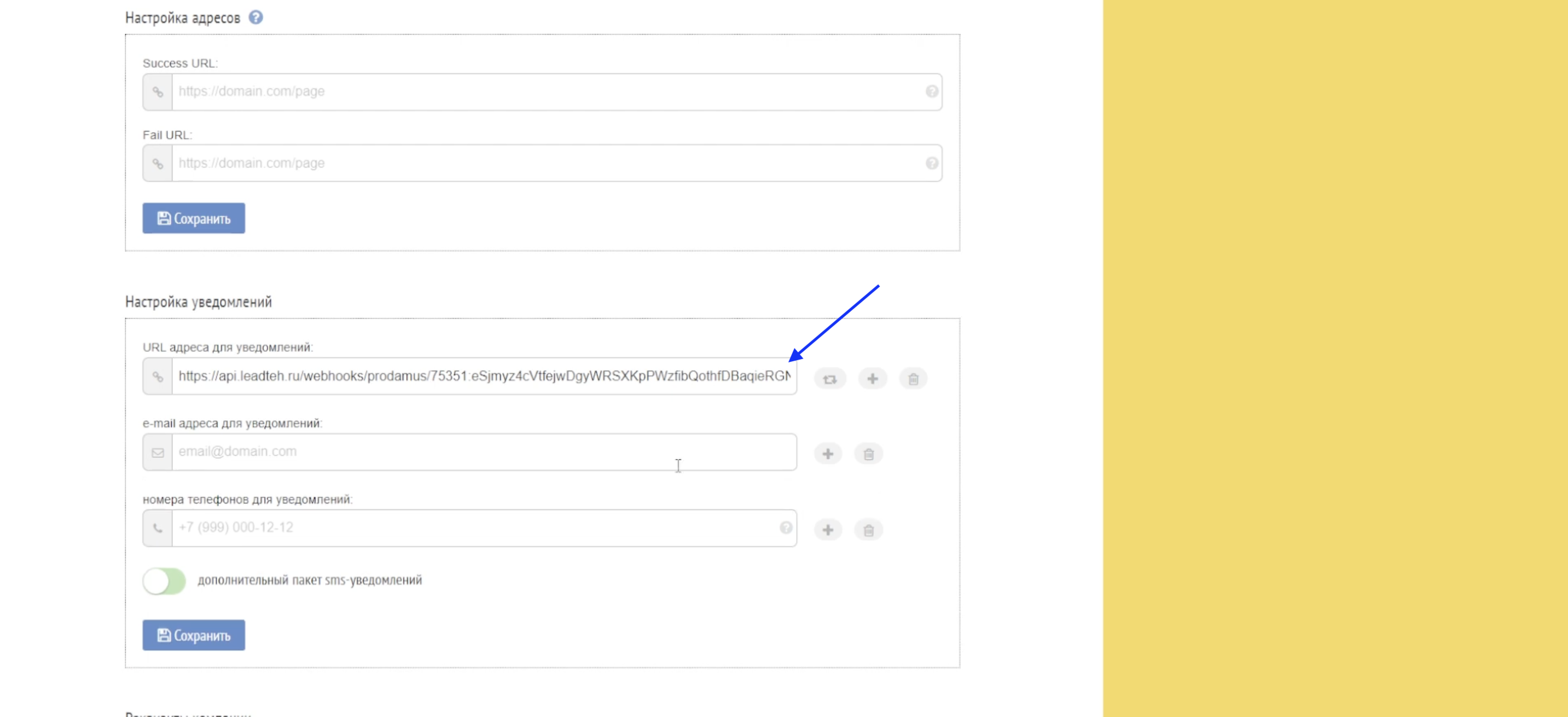Add another phone number with plus icon

click(828, 530)
